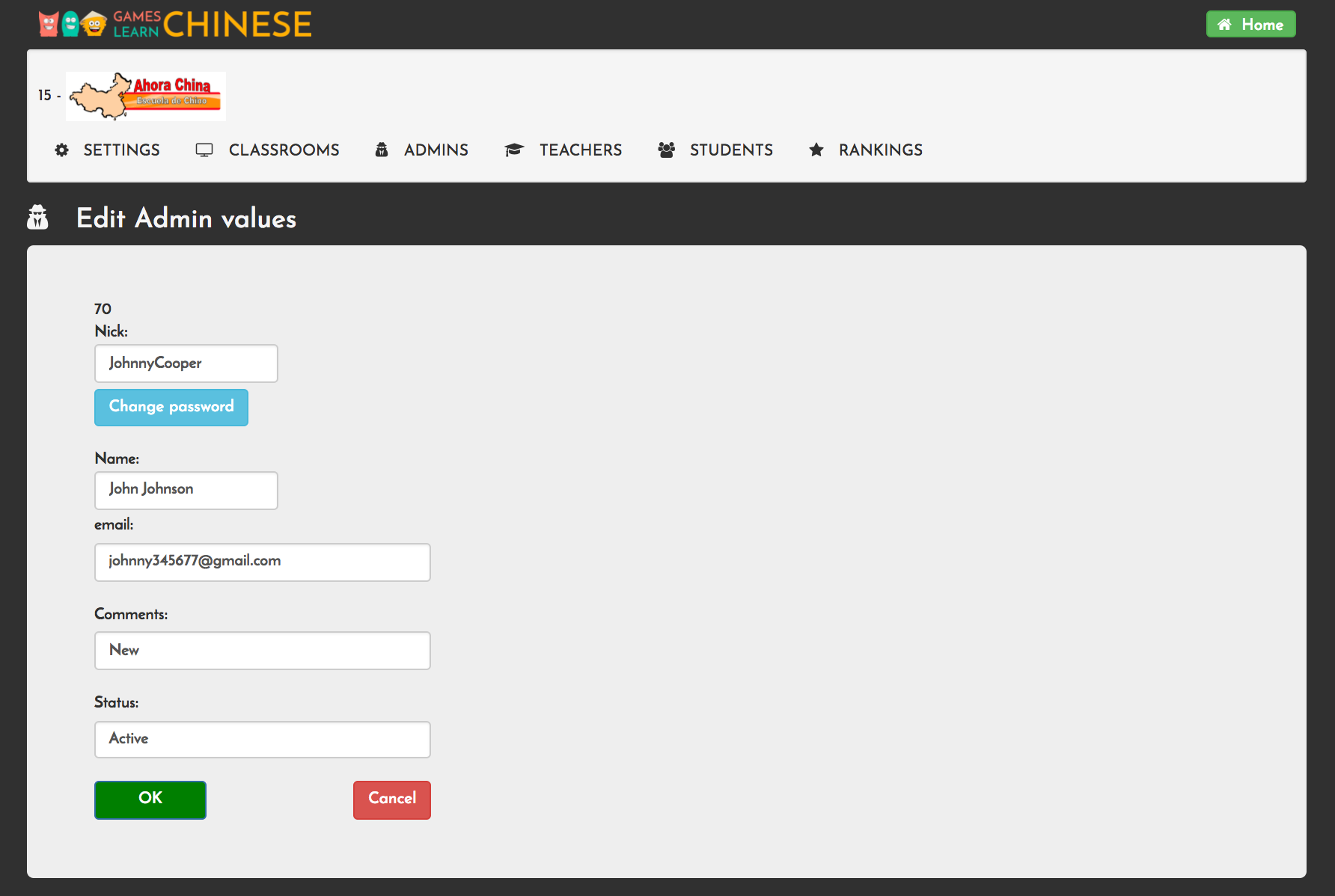Open the Status field showing Active
The image size is (1335, 896).
pos(263,739)
